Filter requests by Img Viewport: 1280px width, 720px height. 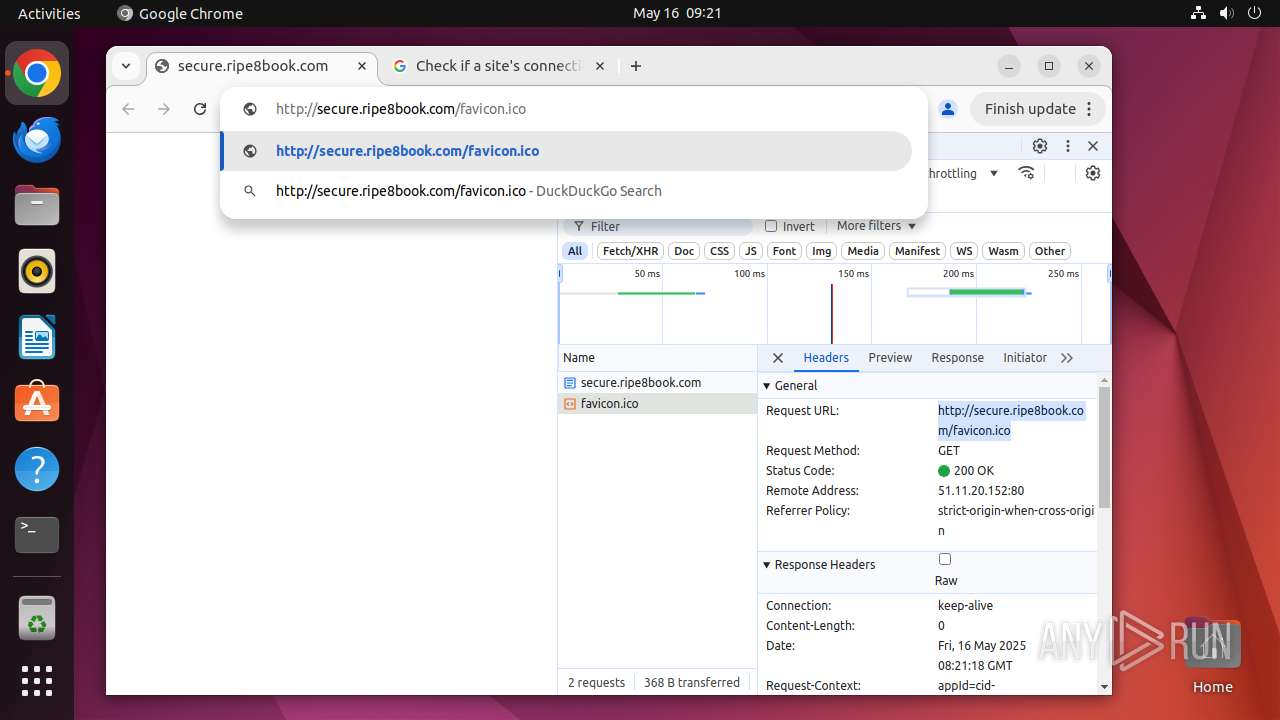click(822, 251)
